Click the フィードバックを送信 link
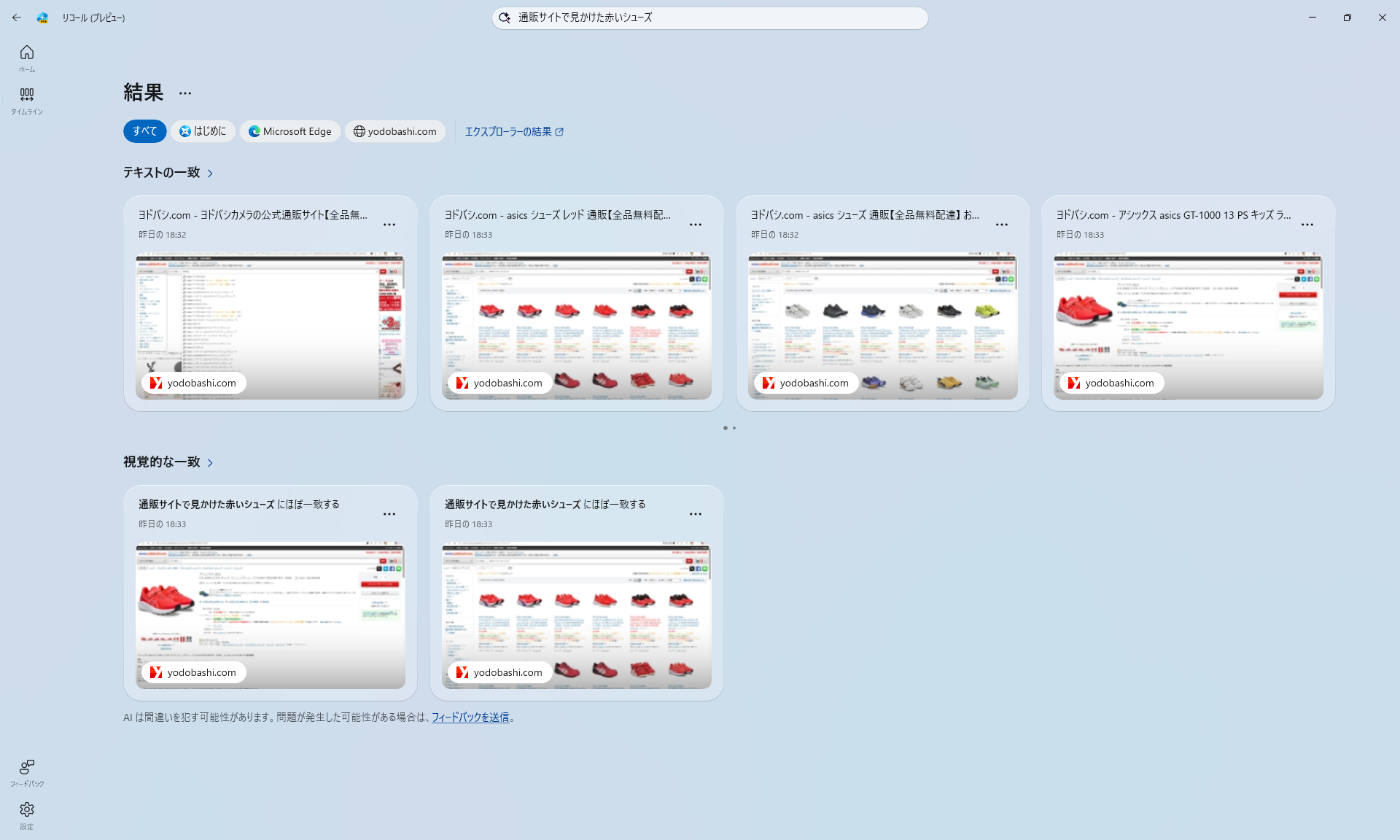This screenshot has height=840, width=1400. click(x=470, y=717)
